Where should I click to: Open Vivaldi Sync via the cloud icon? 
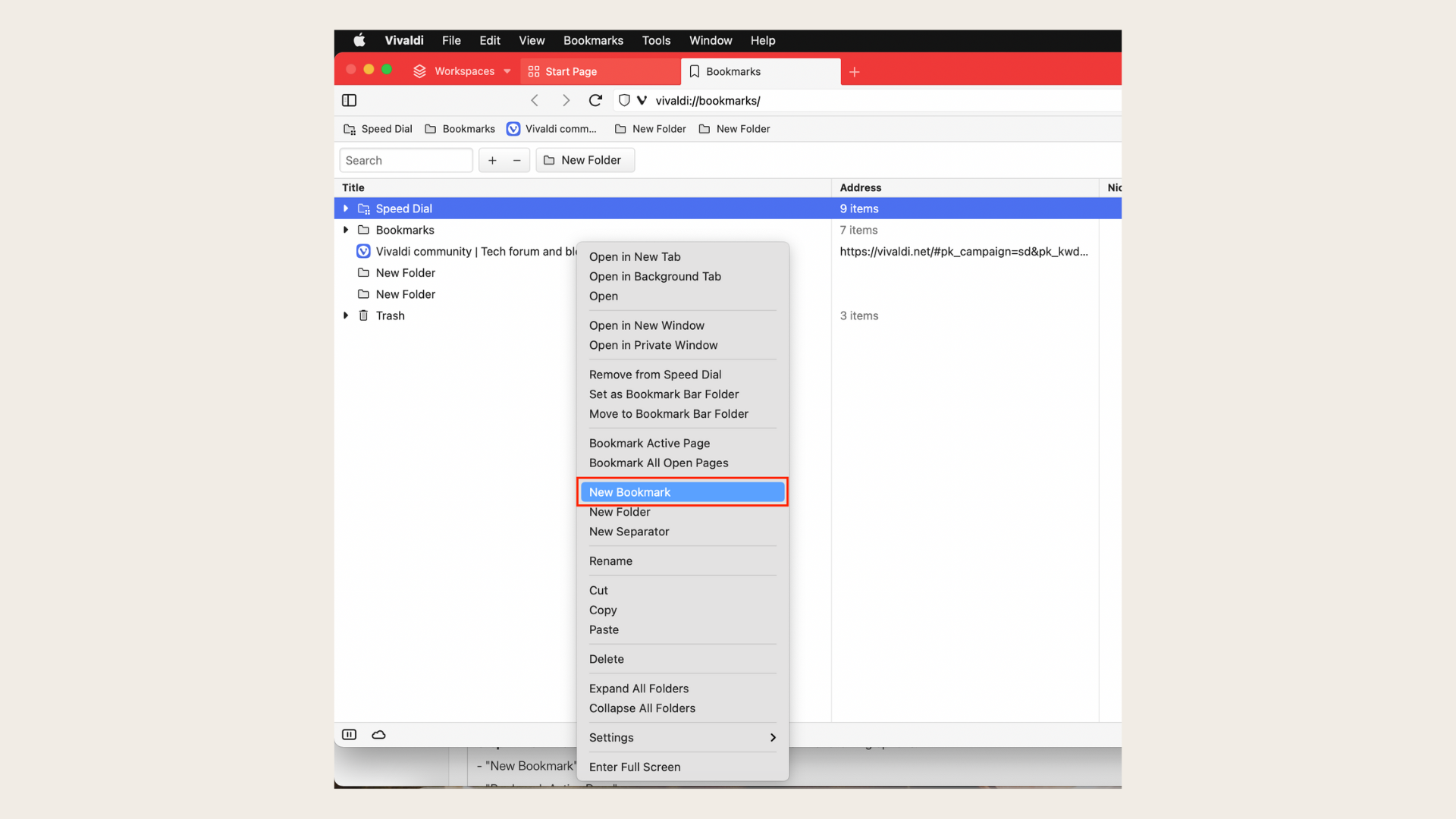(378, 734)
